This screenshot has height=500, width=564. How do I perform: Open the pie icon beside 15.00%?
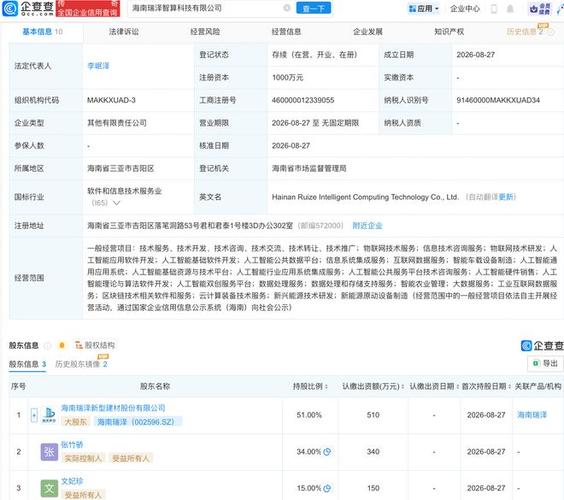tap(327, 488)
